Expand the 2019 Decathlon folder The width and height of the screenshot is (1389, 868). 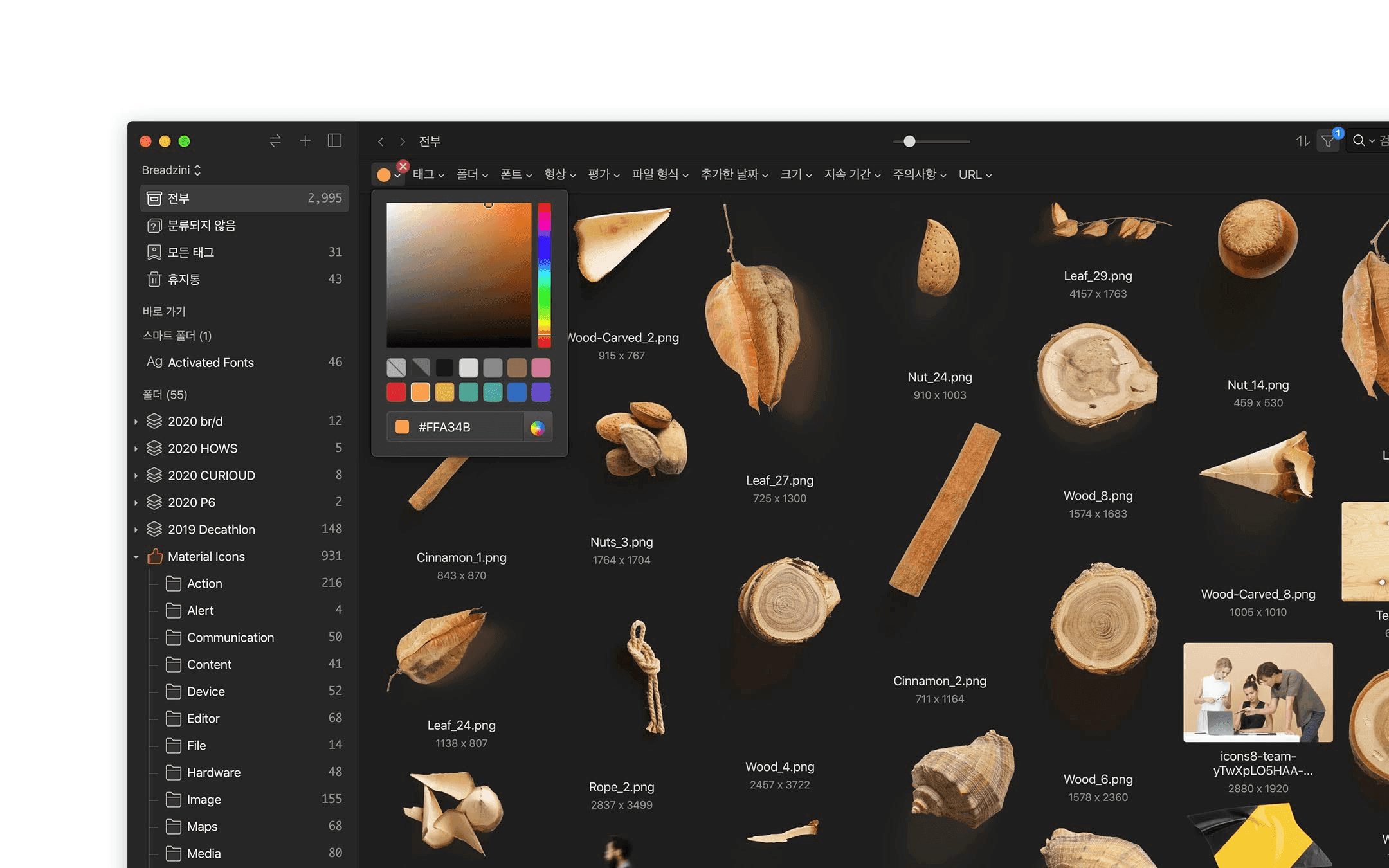click(136, 530)
